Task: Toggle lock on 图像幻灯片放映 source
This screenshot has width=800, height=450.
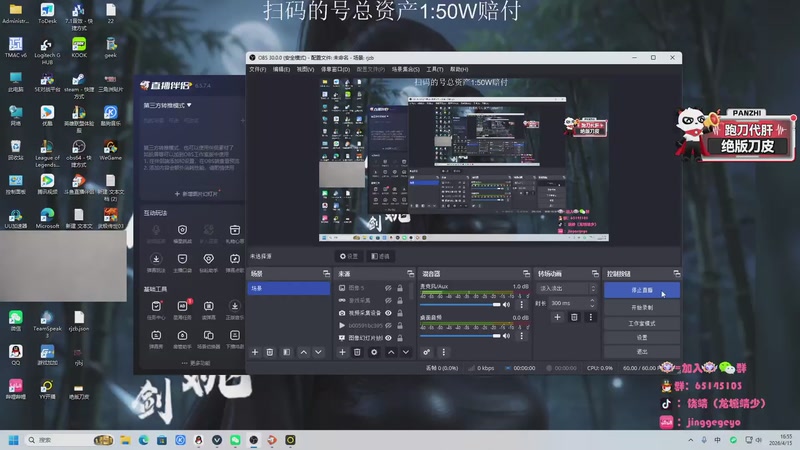Action: pos(400,338)
